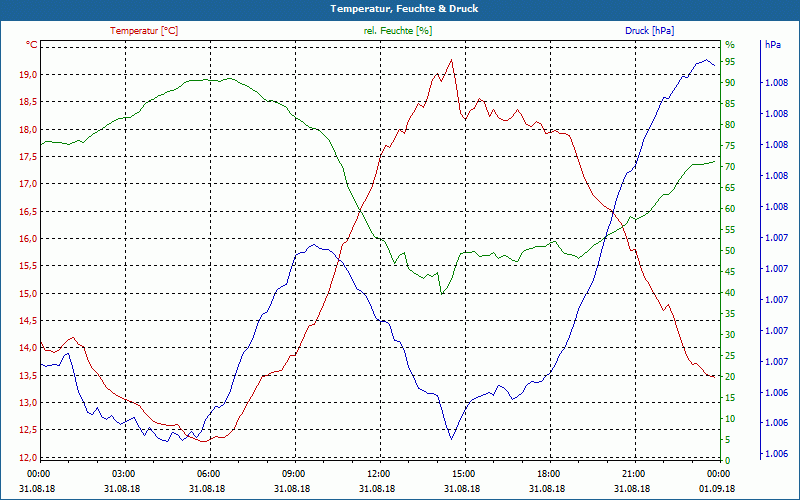Click the 35 value on humidity axis
The width and height of the screenshot is (800, 500).
pyautogui.click(x=730, y=314)
